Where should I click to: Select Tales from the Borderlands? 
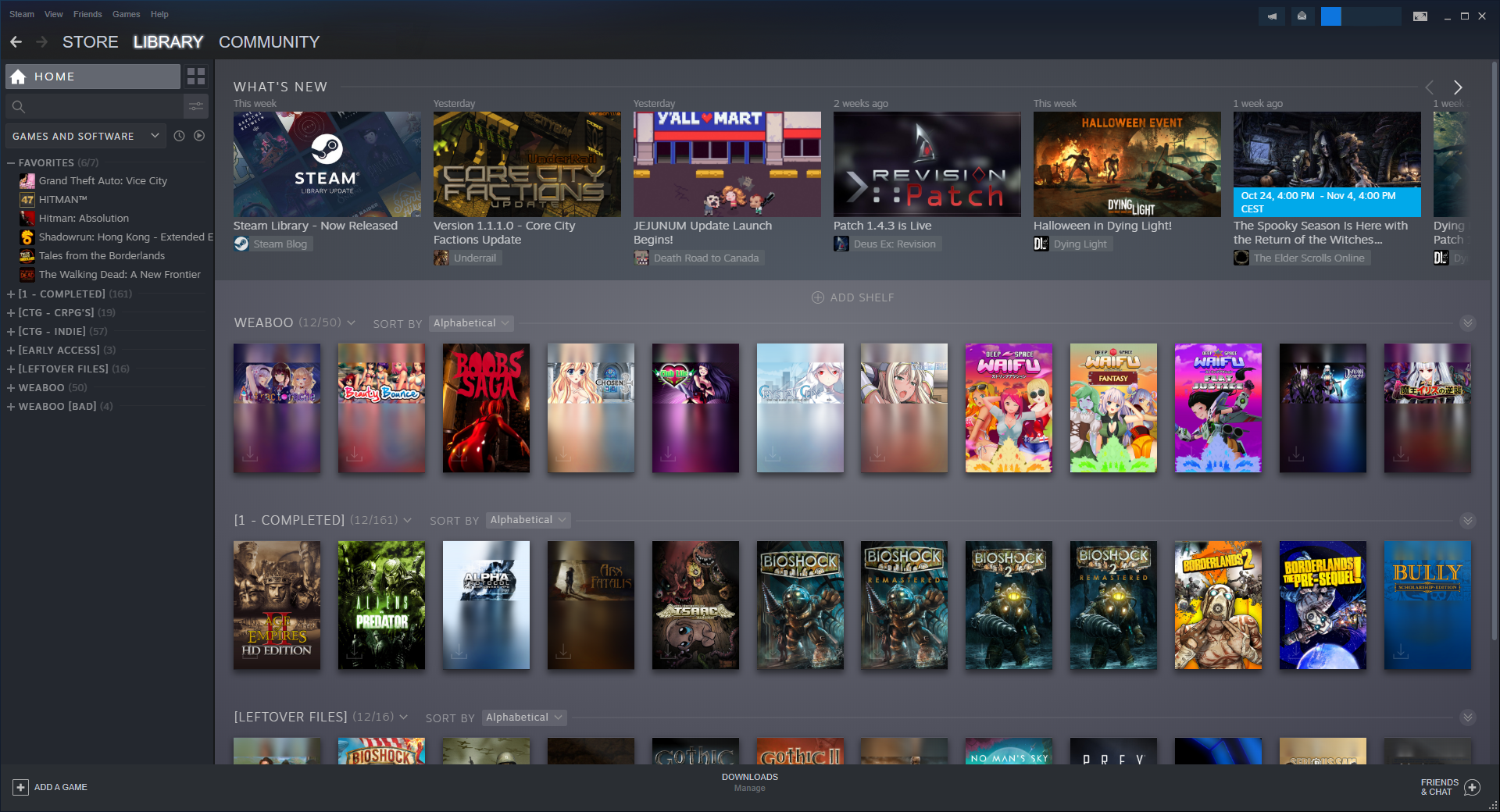(102, 256)
